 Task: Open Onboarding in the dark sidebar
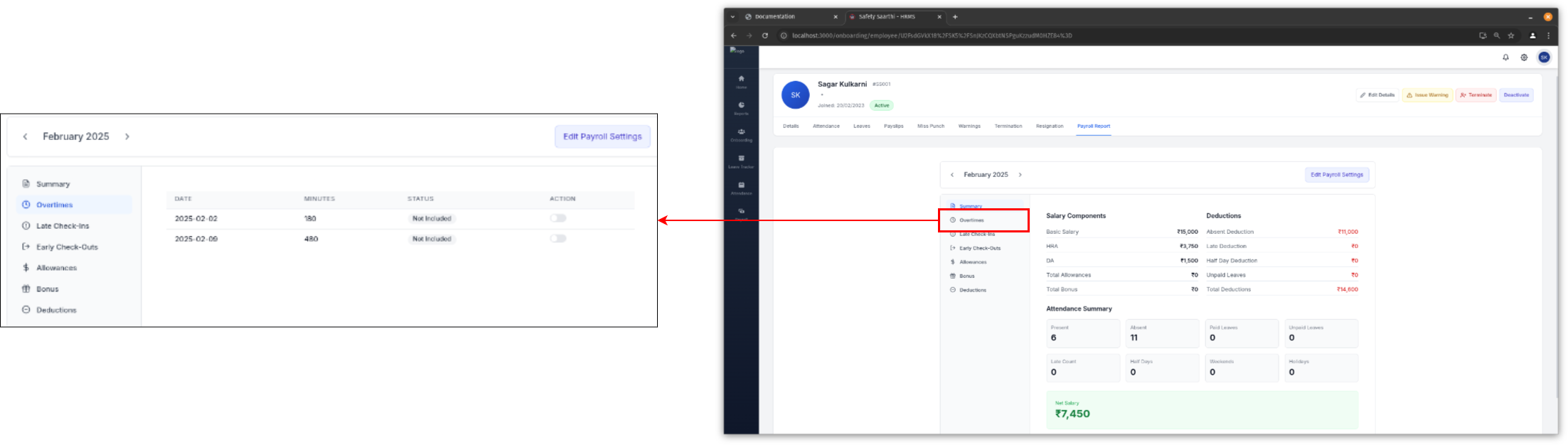[x=741, y=134]
